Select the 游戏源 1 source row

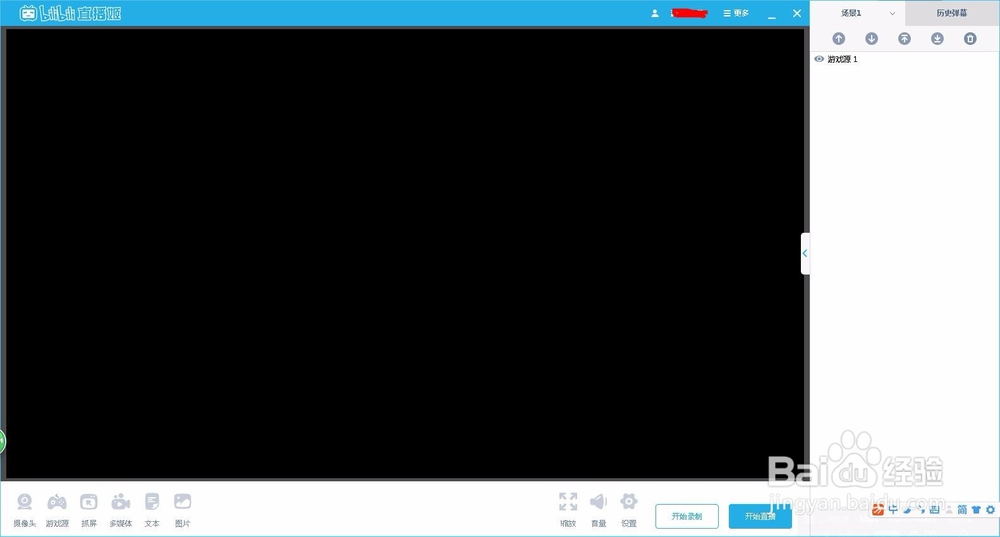coord(905,59)
